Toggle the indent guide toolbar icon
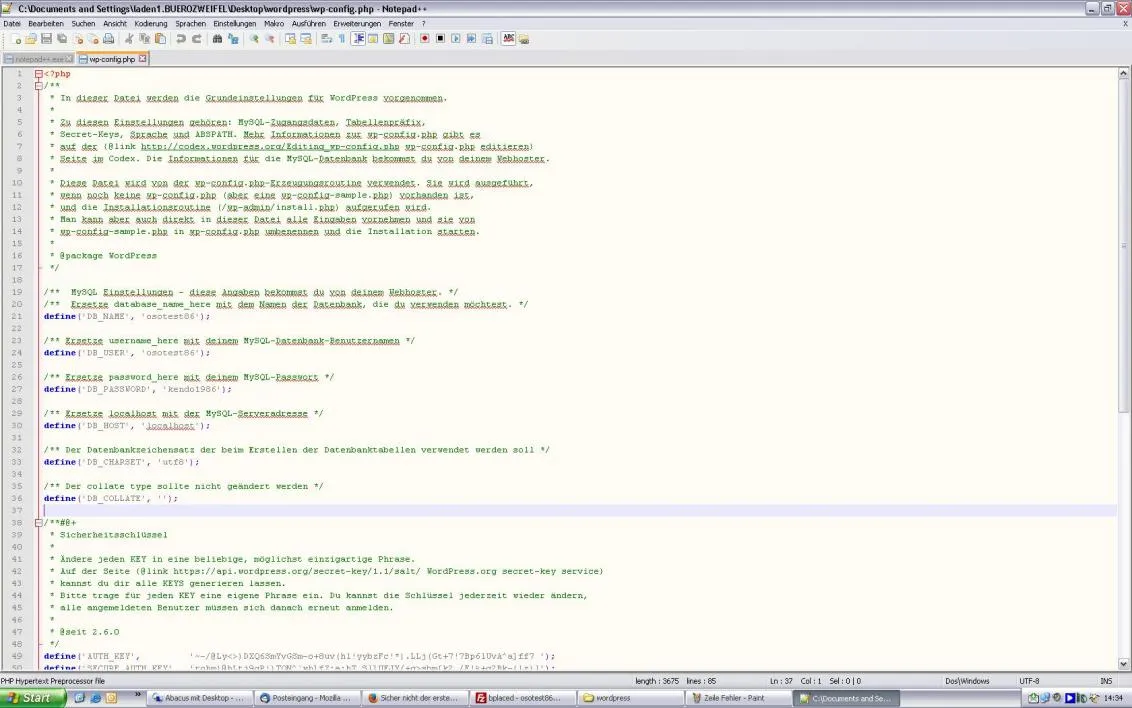 [358, 38]
